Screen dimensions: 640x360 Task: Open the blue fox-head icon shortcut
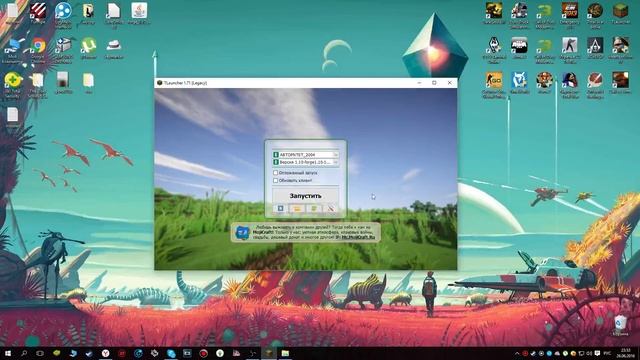click(519, 80)
